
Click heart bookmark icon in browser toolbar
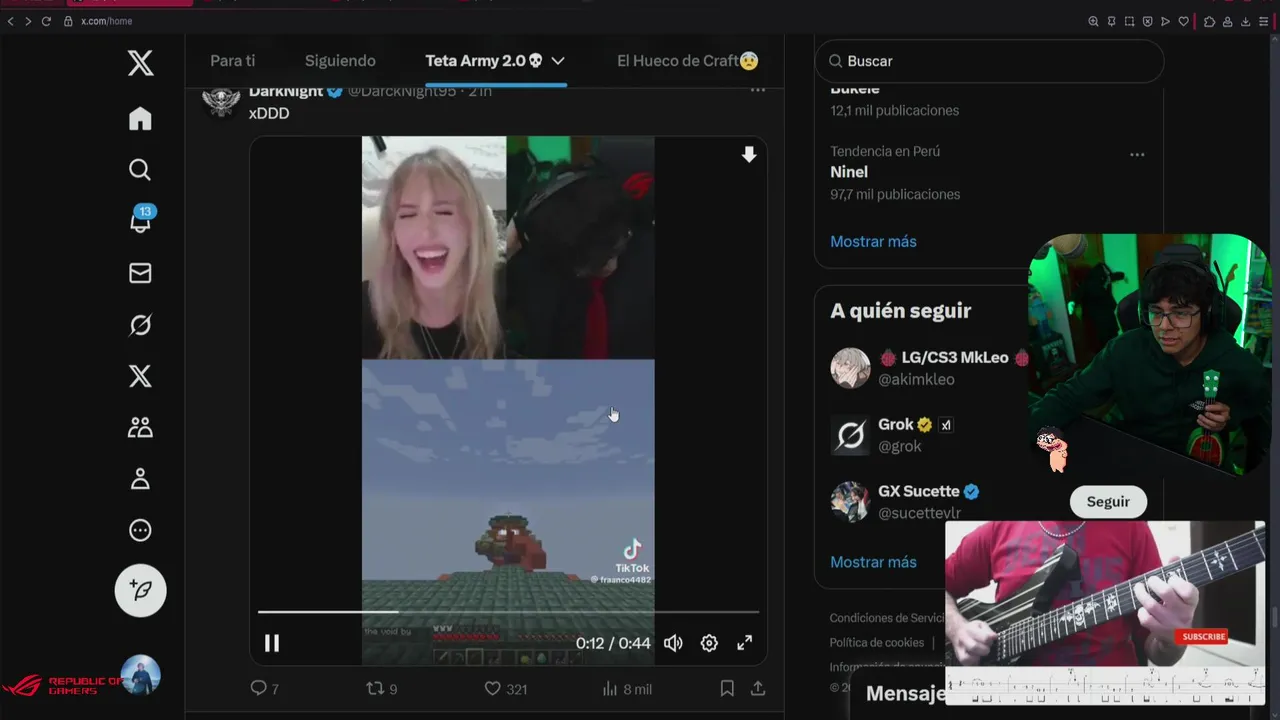pyautogui.click(x=1184, y=21)
